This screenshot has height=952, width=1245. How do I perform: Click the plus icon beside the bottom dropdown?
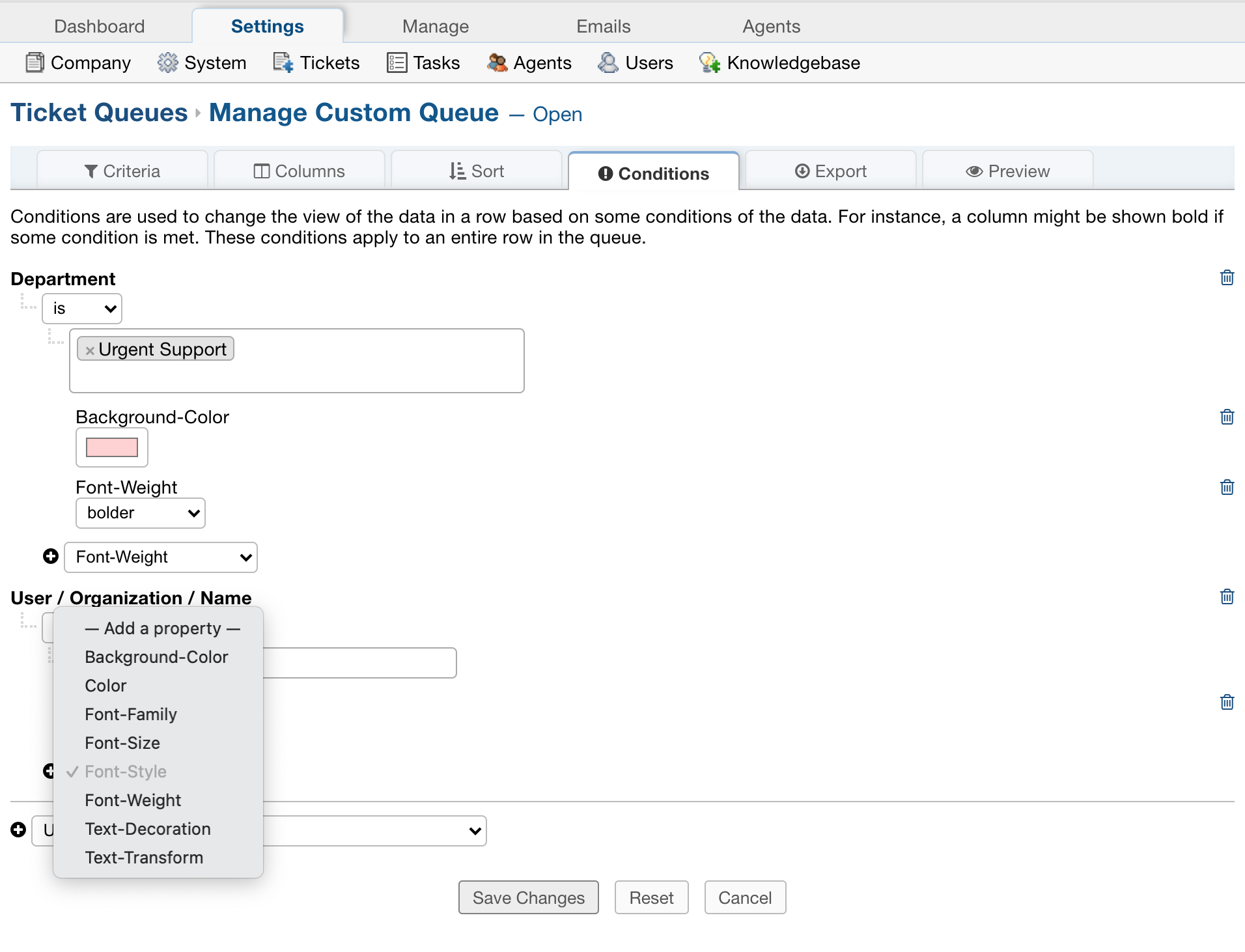coord(18,830)
